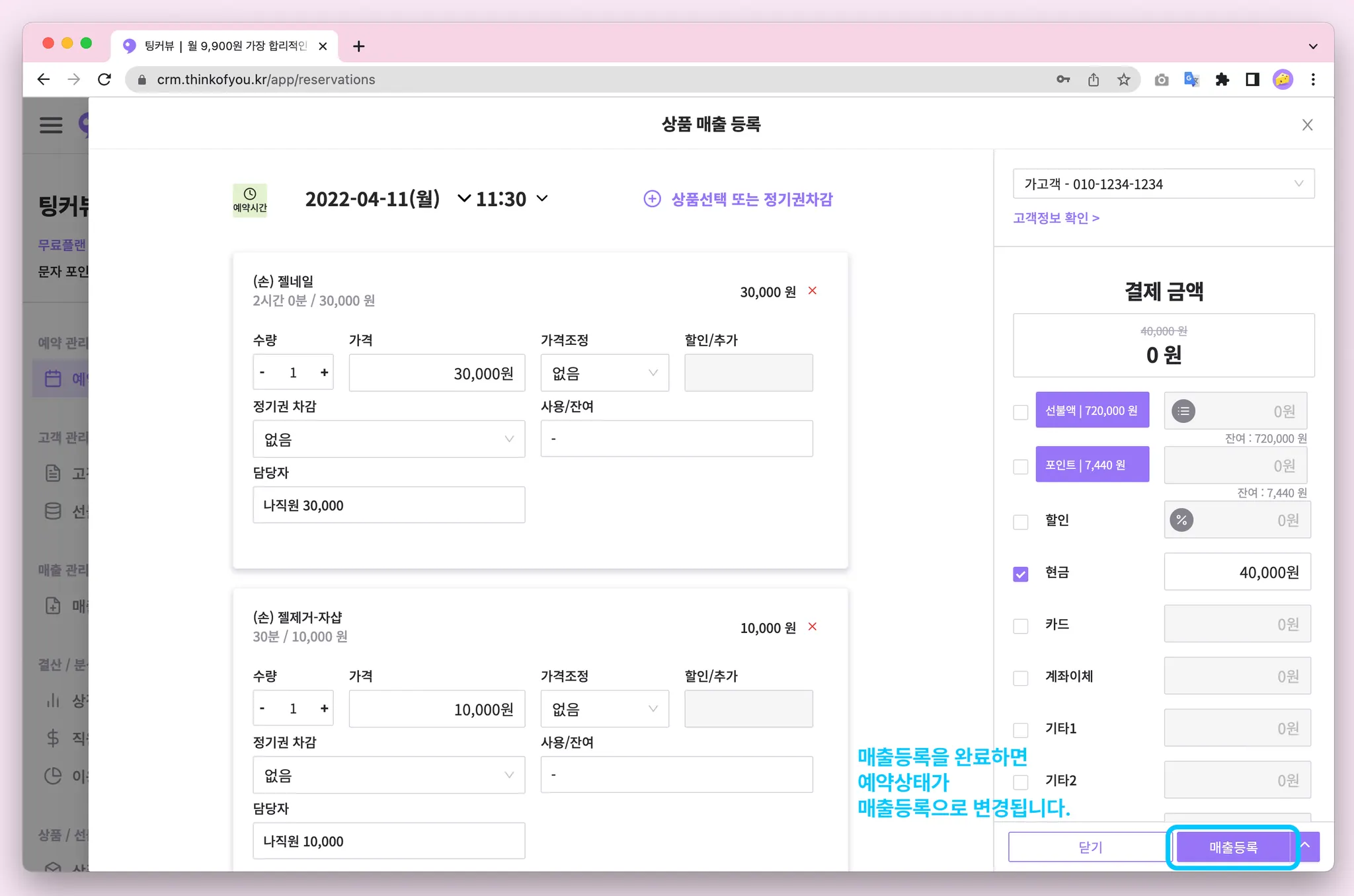This screenshot has width=1354, height=896.
Task: Uncheck the 현금 payment checkbox
Action: pyautogui.click(x=1021, y=574)
